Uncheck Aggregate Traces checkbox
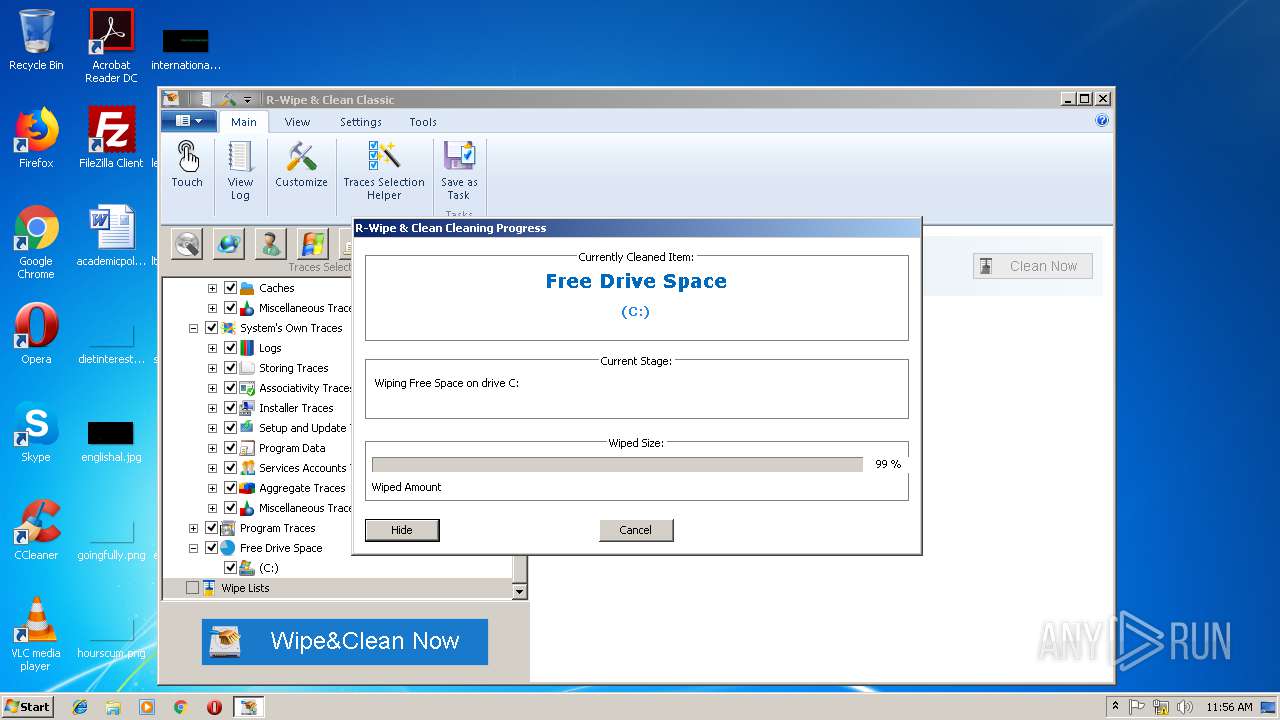This screenshot has width=1280, height=720. point(230,488)
